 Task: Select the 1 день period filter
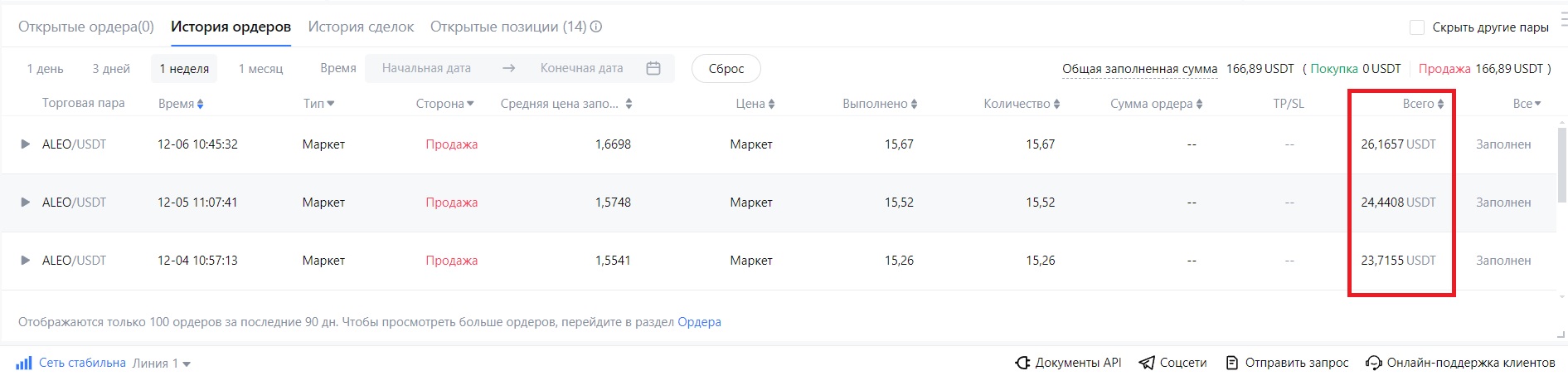tap(45, 68)
